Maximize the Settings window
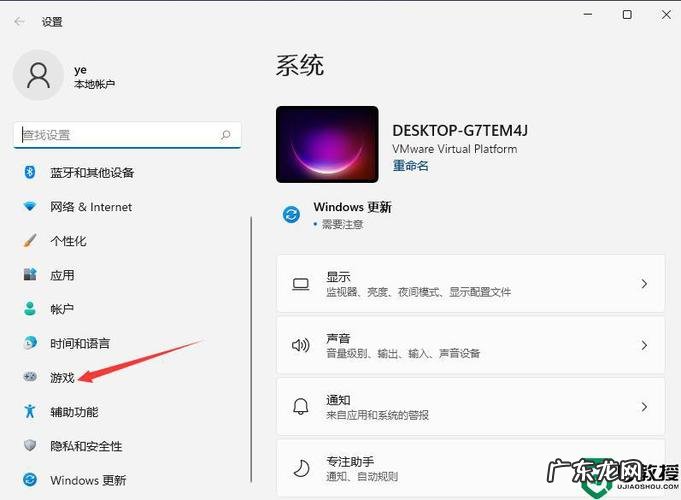Viewport: 681px width, 500px height. [627, 14]
